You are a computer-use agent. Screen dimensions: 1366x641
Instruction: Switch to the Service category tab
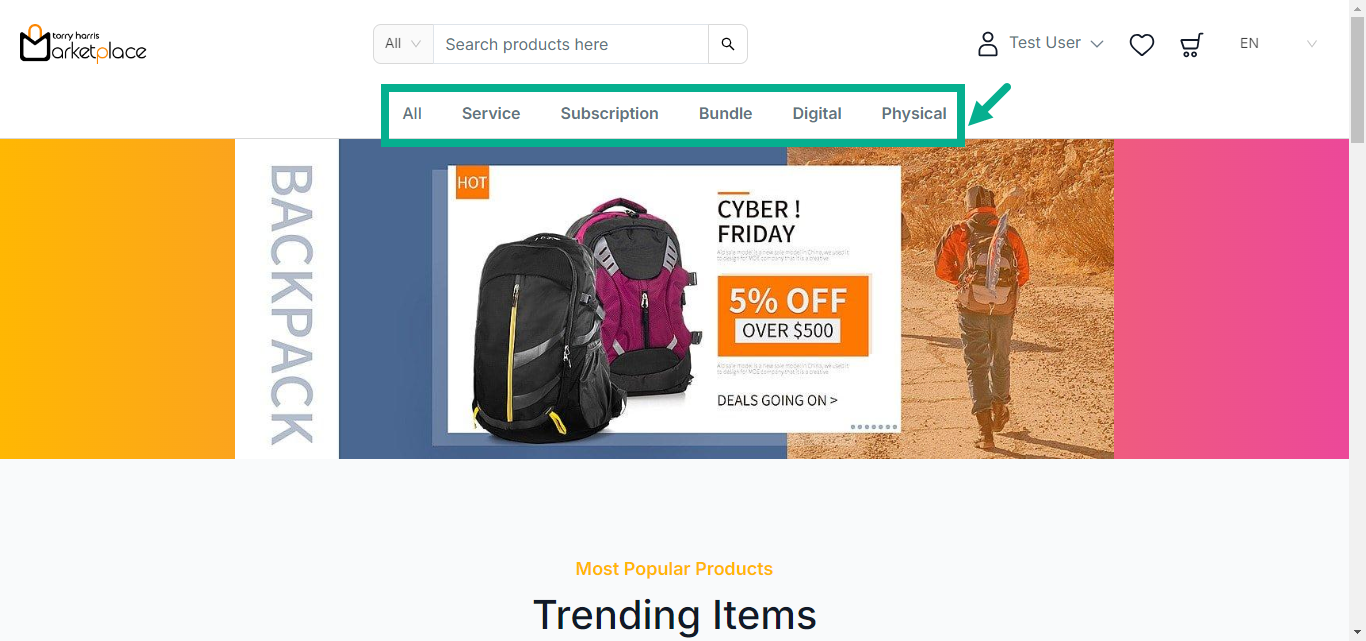491,114
